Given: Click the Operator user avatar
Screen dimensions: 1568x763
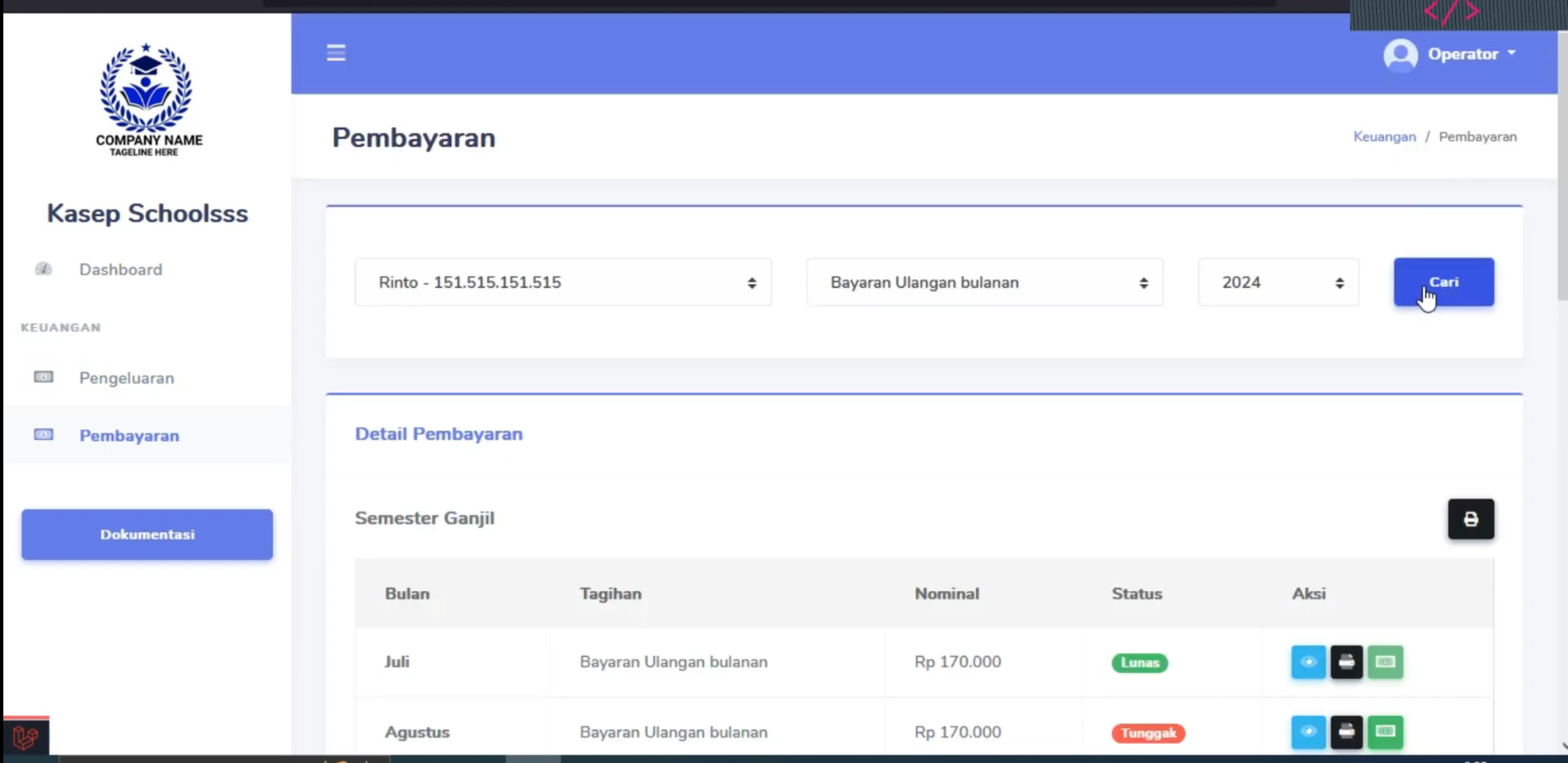Looking at the screenshot, I should tap(1400, 55).
